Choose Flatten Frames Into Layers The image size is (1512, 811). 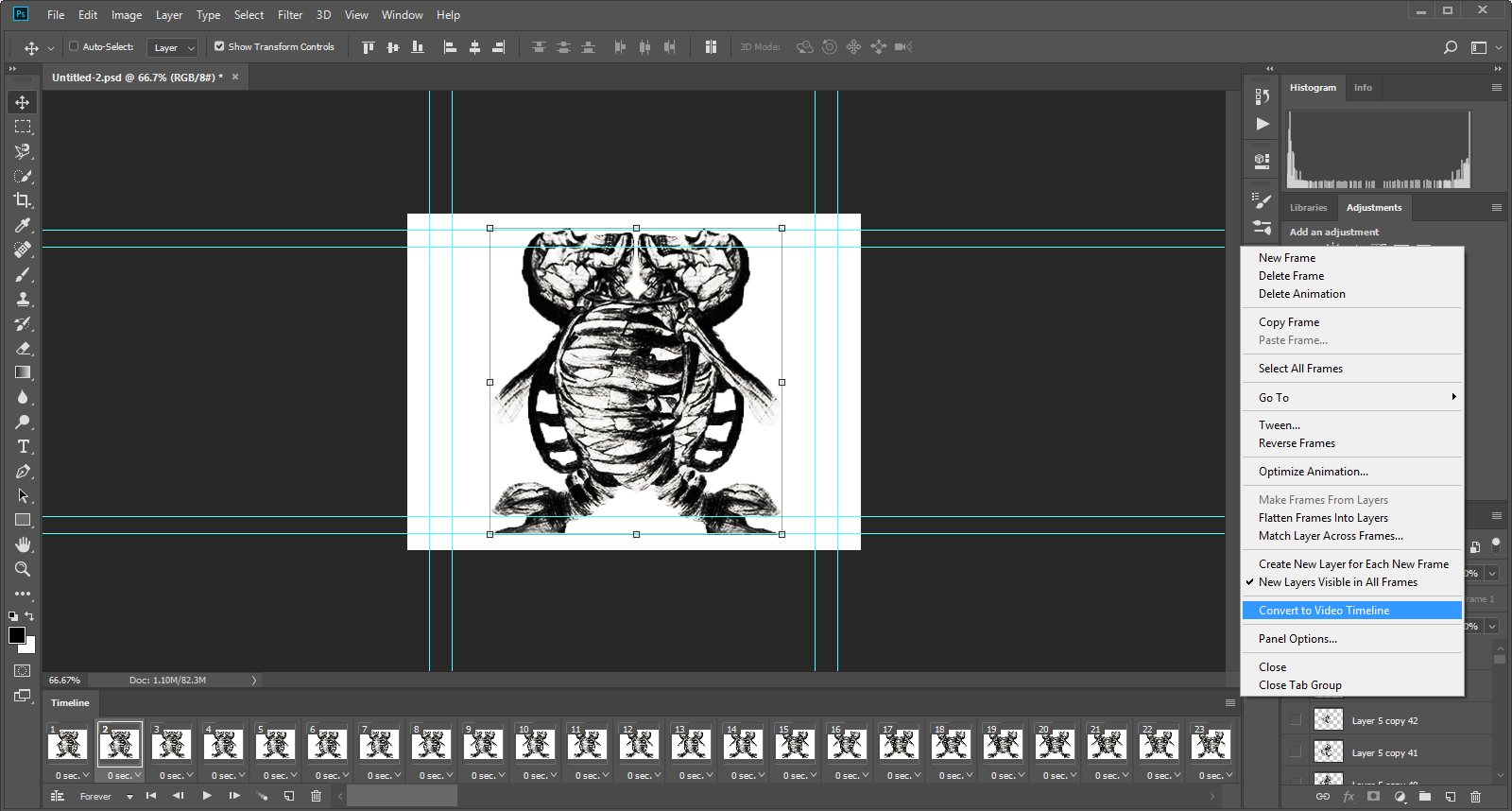(1352, 518)
